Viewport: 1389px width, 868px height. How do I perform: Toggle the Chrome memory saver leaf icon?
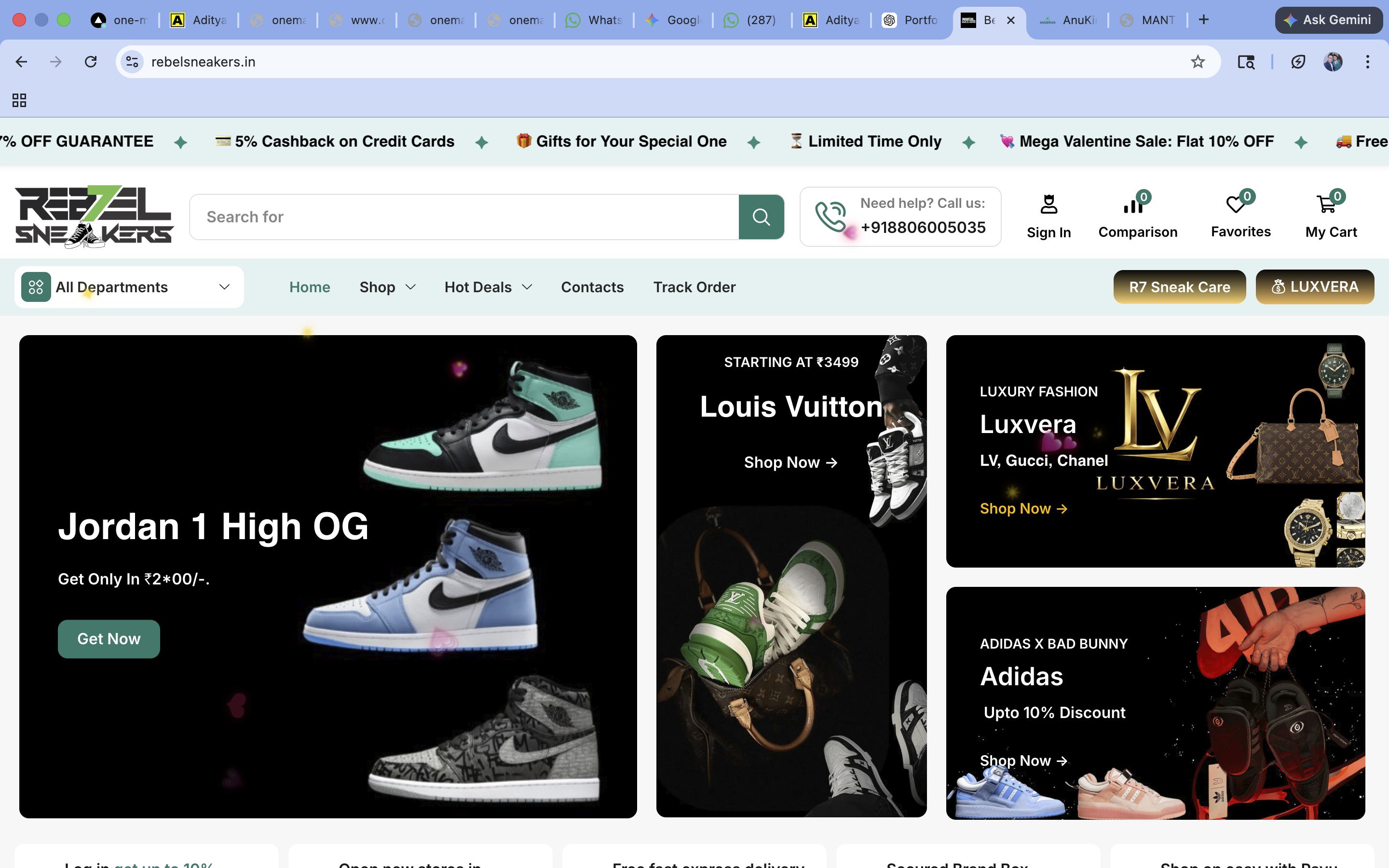click(x=1298, y=61)
